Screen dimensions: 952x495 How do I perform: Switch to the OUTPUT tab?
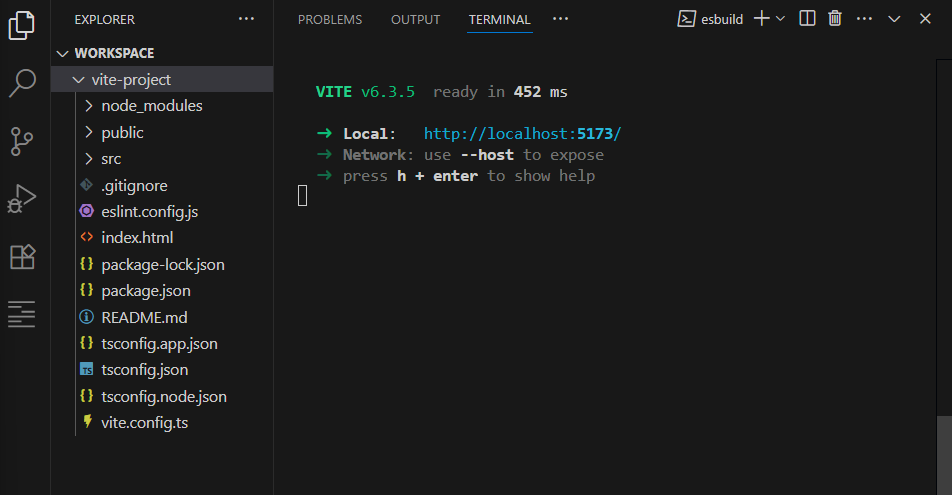coord(415,19)
